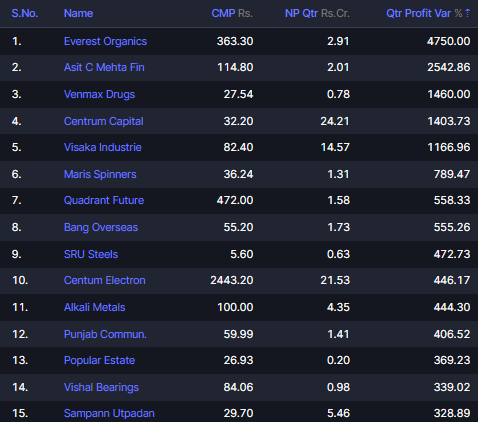Open Maris Spinners company page
This screenshot has height=422, width=478.
coord(100,174)
